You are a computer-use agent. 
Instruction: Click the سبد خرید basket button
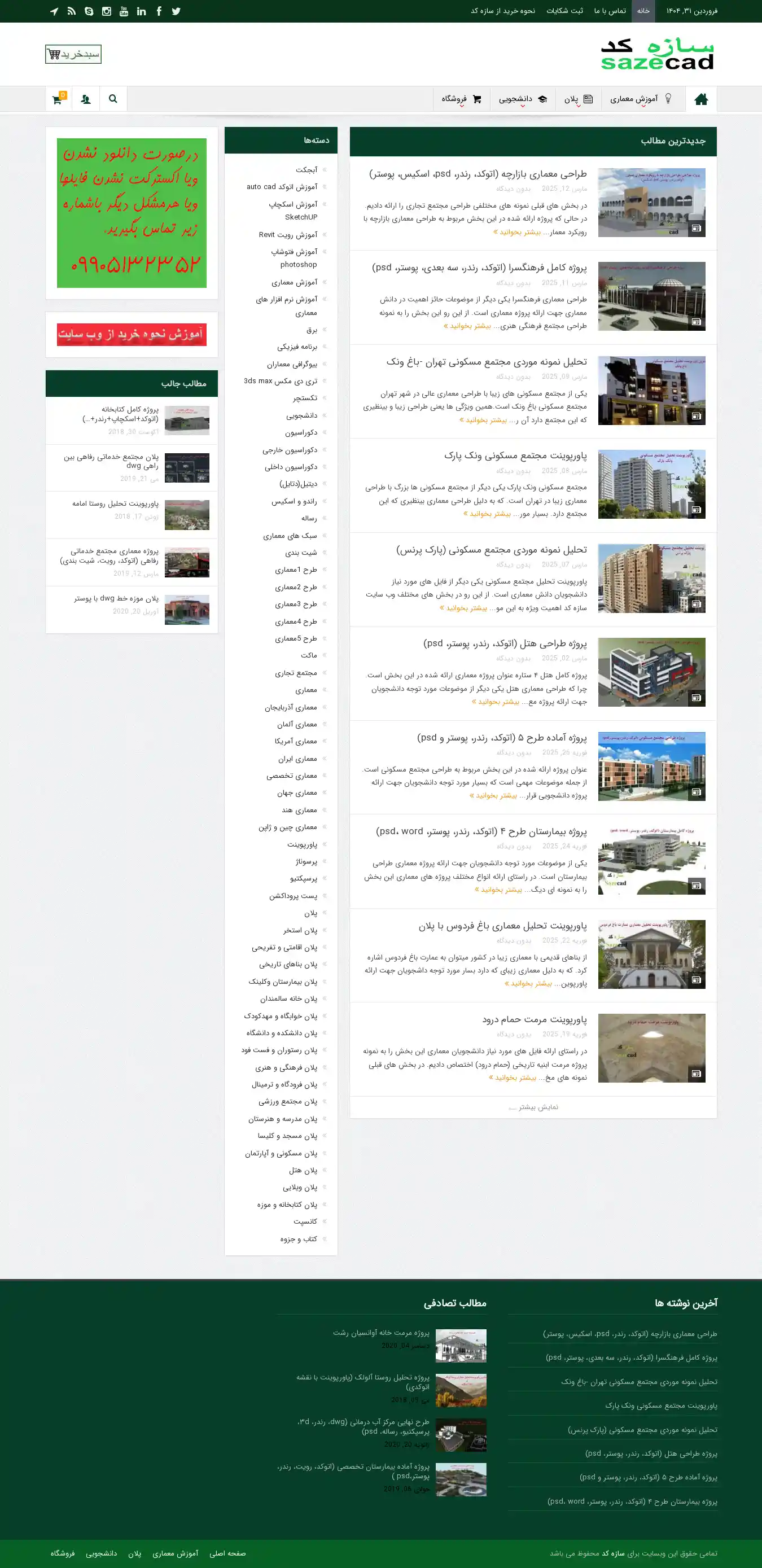point(73,54)
